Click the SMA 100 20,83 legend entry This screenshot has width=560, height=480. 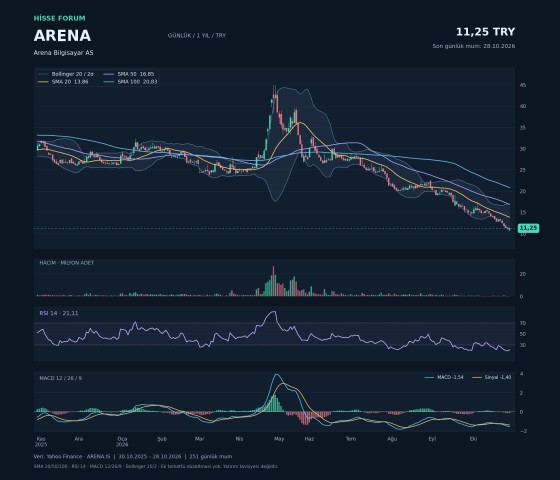130,82
